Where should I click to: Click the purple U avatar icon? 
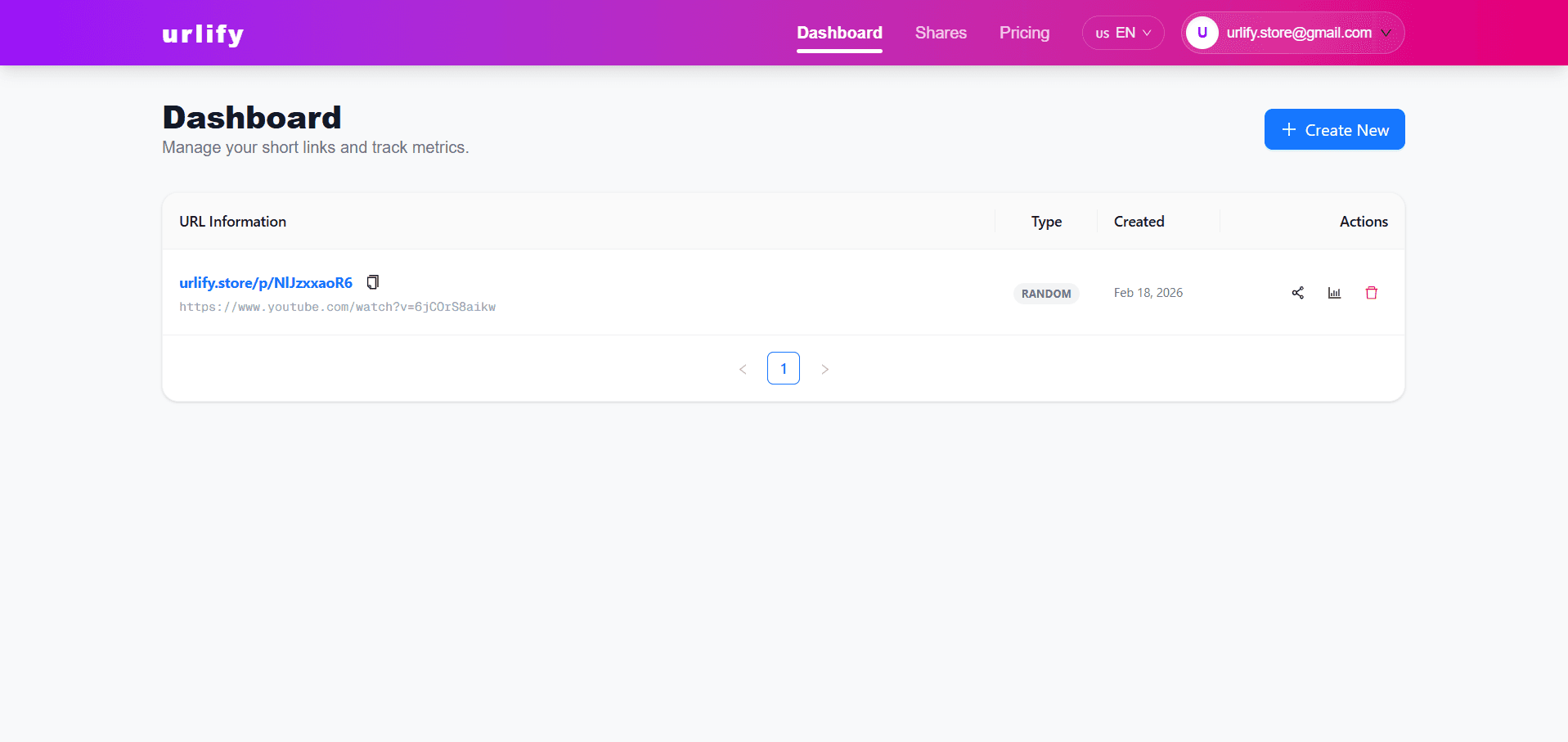(x=1202, y=33)
